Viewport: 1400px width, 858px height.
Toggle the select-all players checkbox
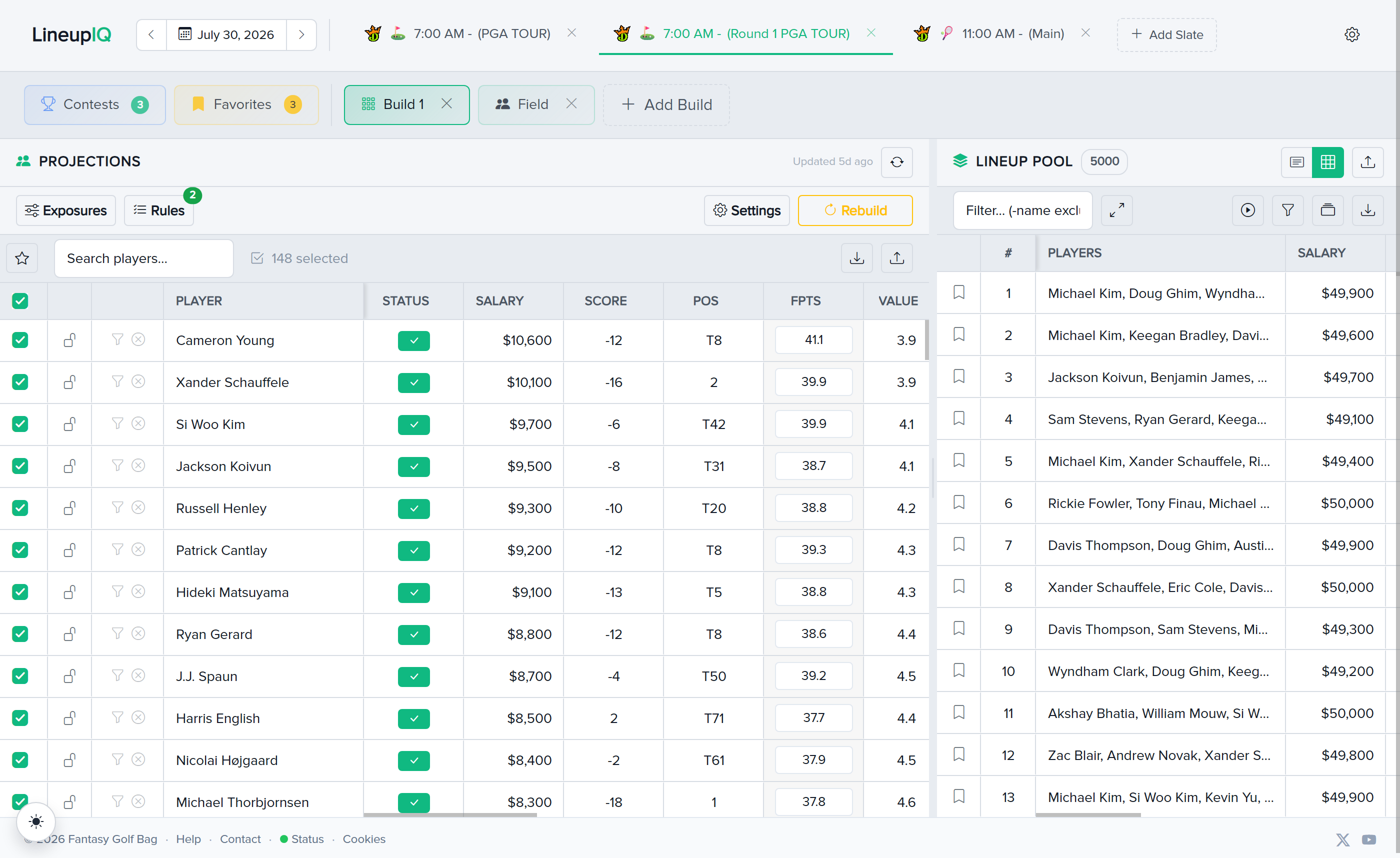click(20, 301)
